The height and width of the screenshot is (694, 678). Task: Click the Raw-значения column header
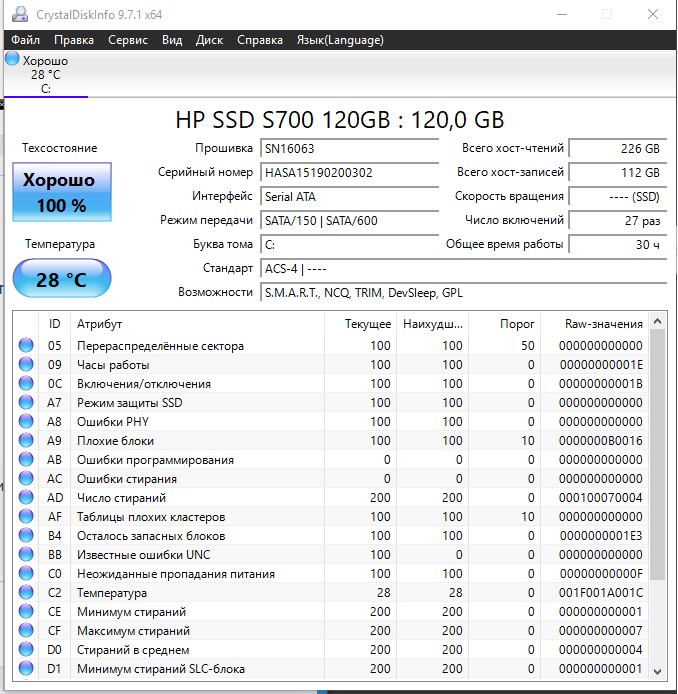tap(594, 324)
